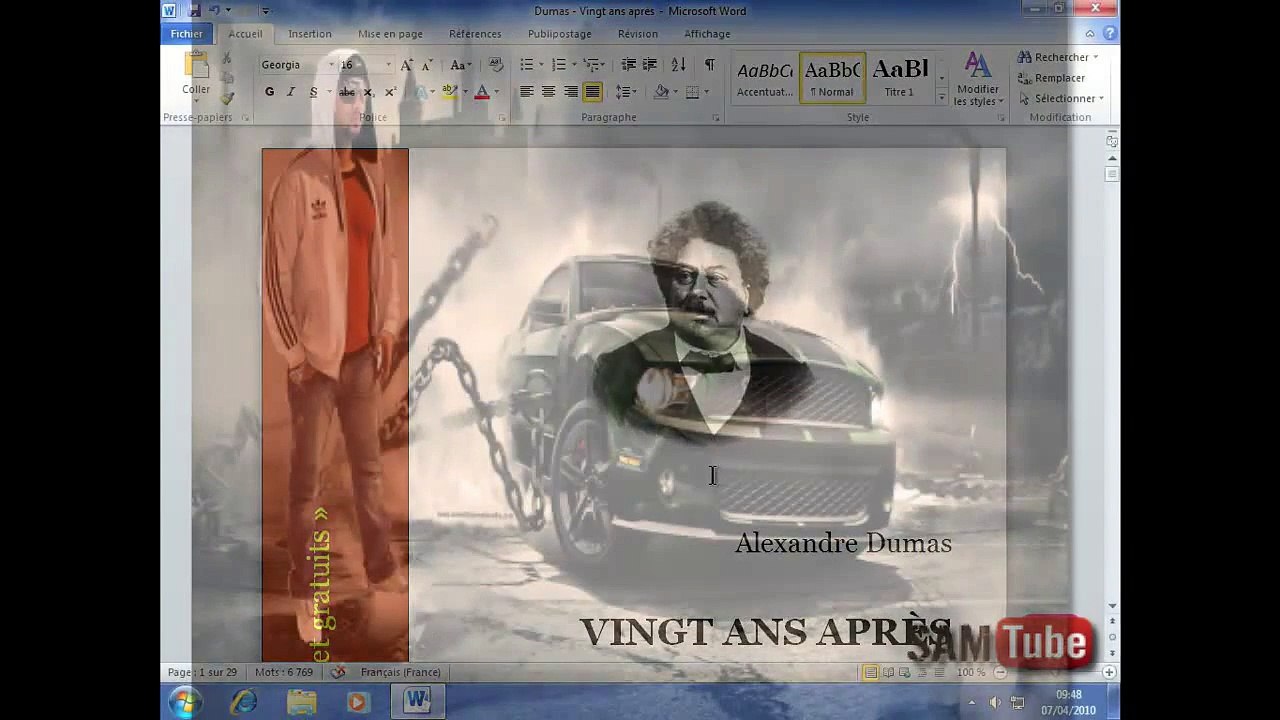Click the bulleted list icon
This screenshot has height=720, width=1280.
[x=526, y=65]
